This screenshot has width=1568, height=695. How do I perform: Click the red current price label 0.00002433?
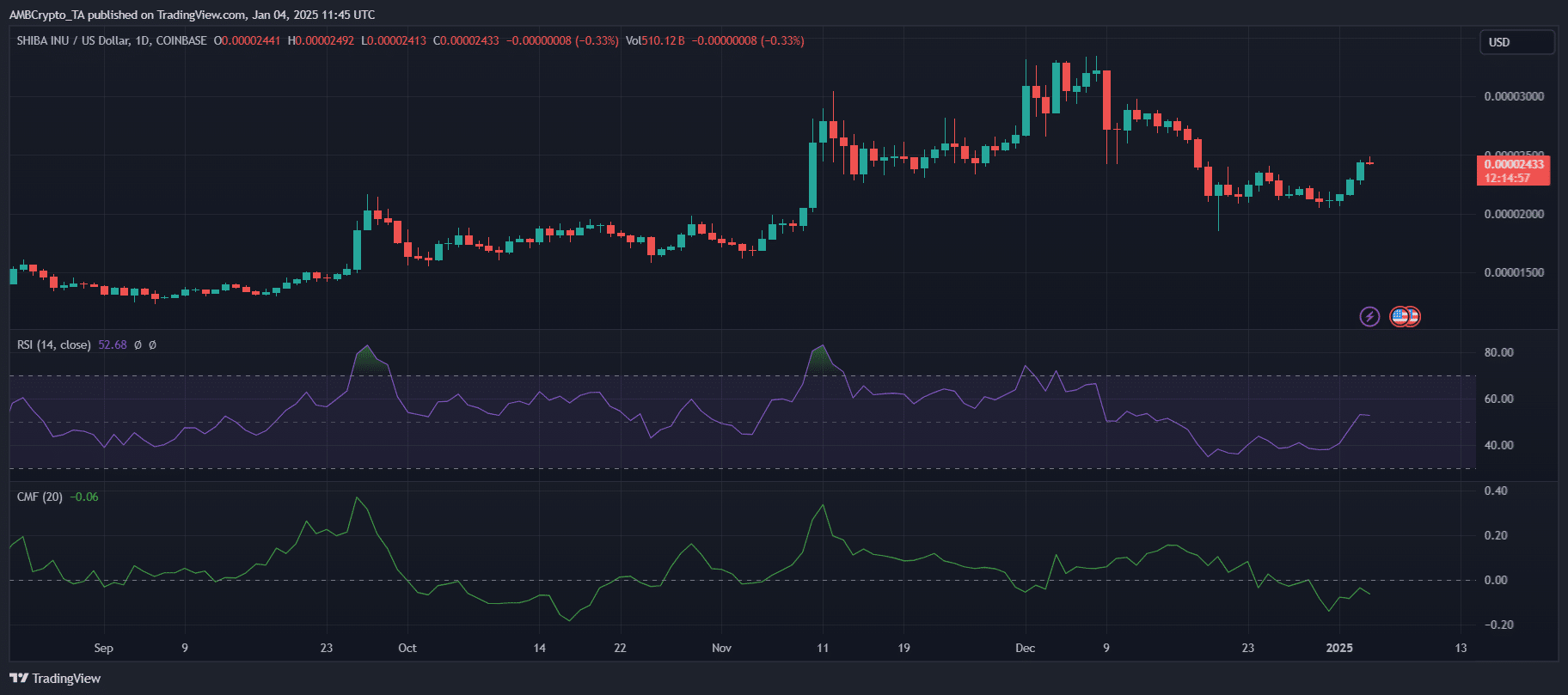1513,164
